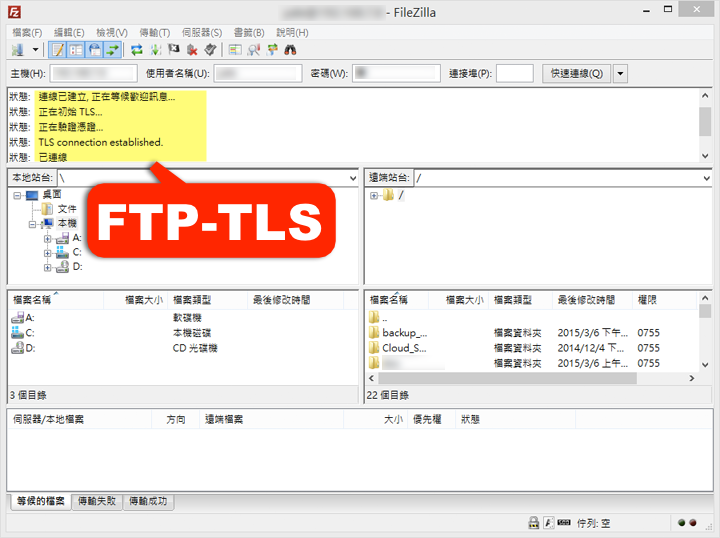Click the green activity indicator light
The image size is (720, 538).
tap(681, 523)
